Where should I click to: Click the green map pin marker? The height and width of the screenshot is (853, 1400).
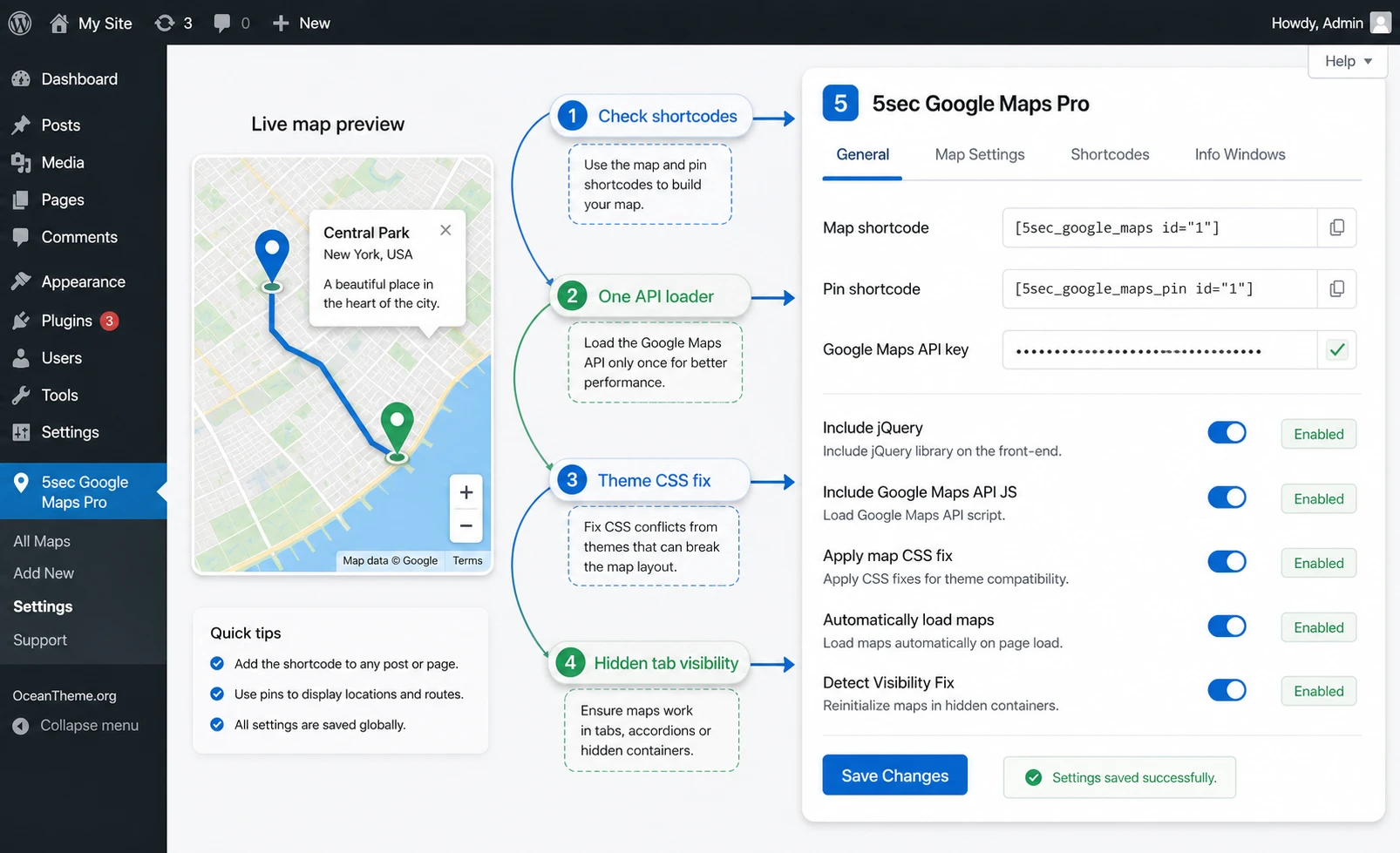(x=398, y=430)
